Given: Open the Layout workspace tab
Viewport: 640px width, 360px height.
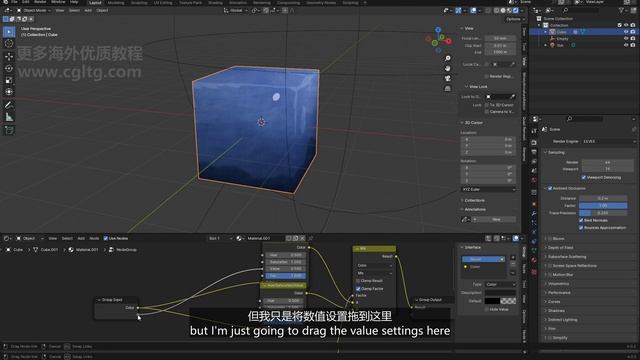Looking at the screenshot, I should (95, 2).
